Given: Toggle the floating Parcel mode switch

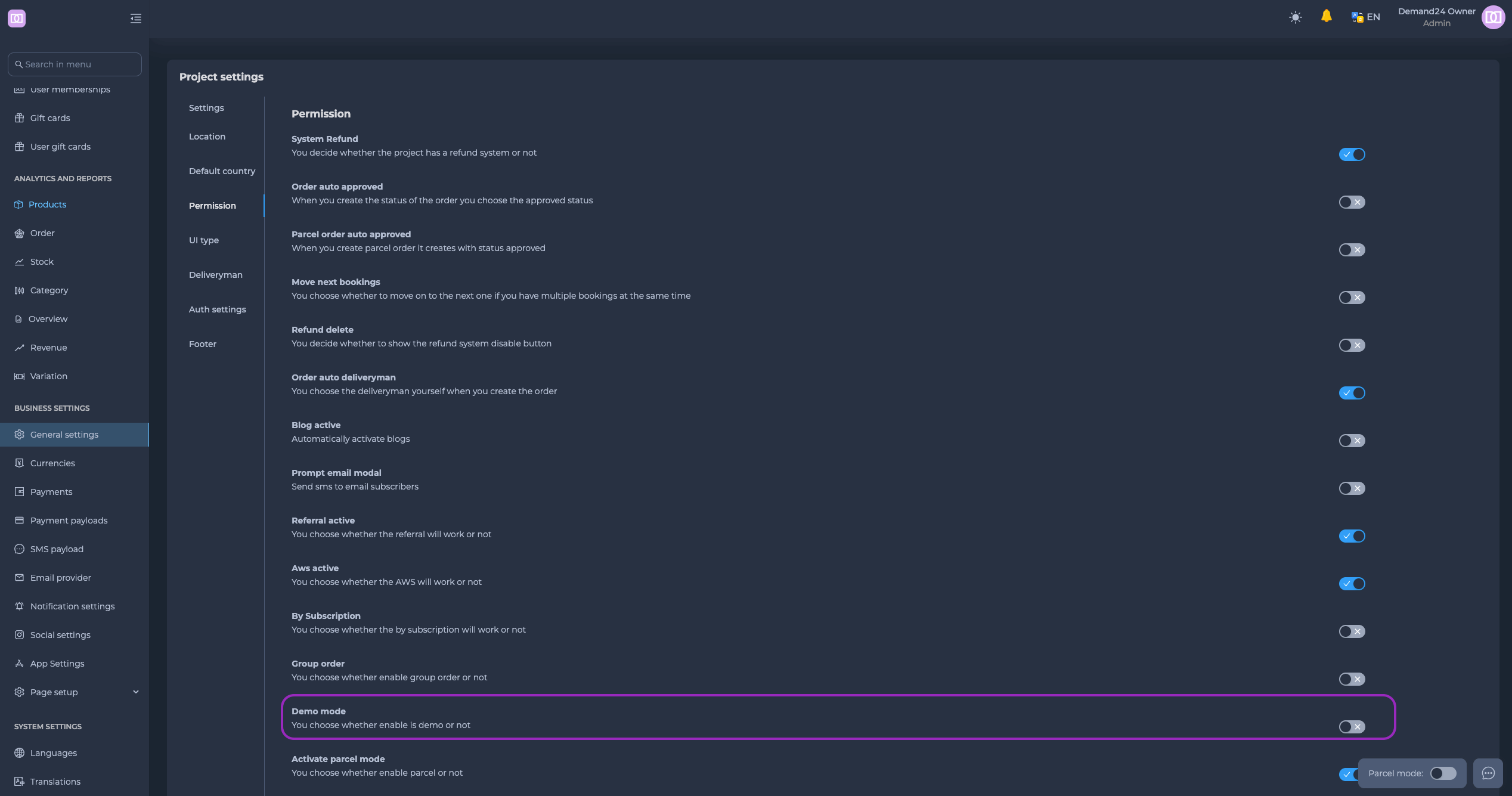Looking at the screenshot, I should click(x=1443, y=773).
